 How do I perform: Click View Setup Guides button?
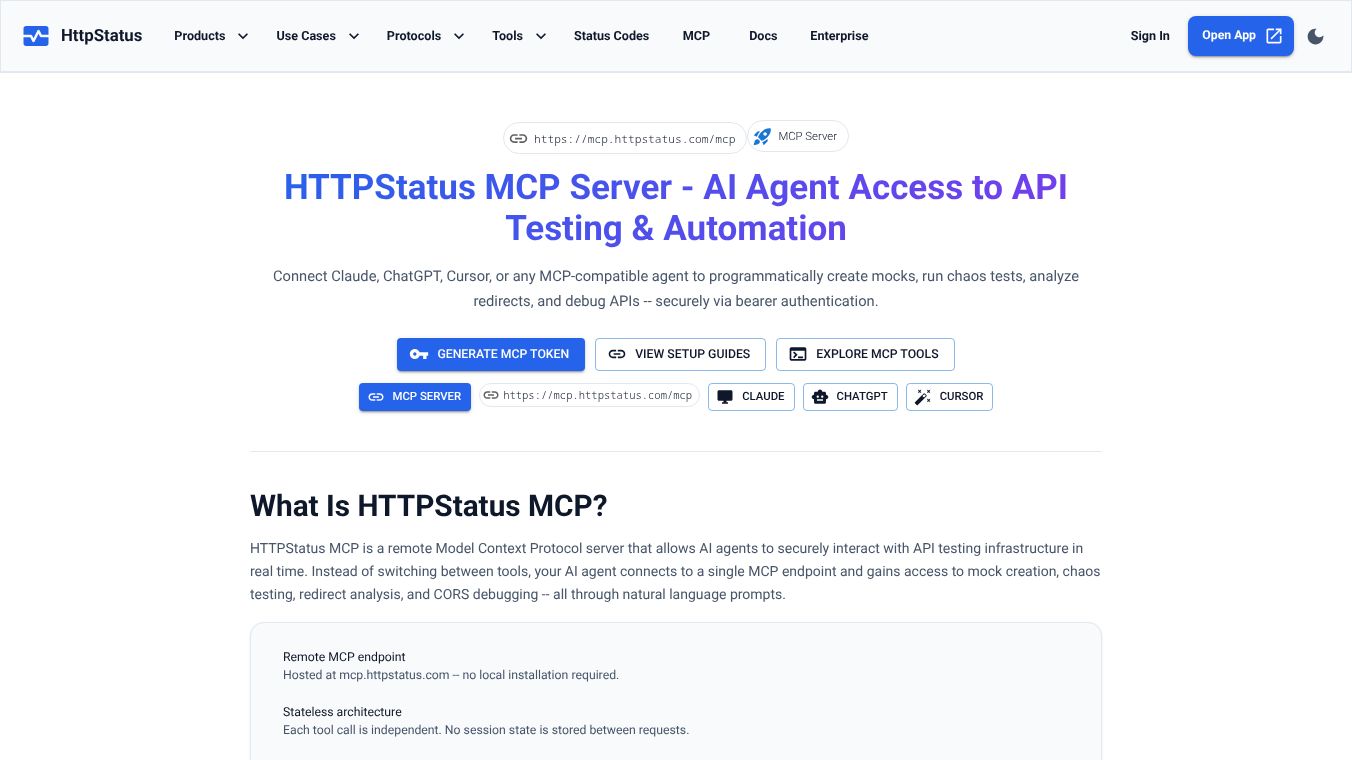point(680,354)
